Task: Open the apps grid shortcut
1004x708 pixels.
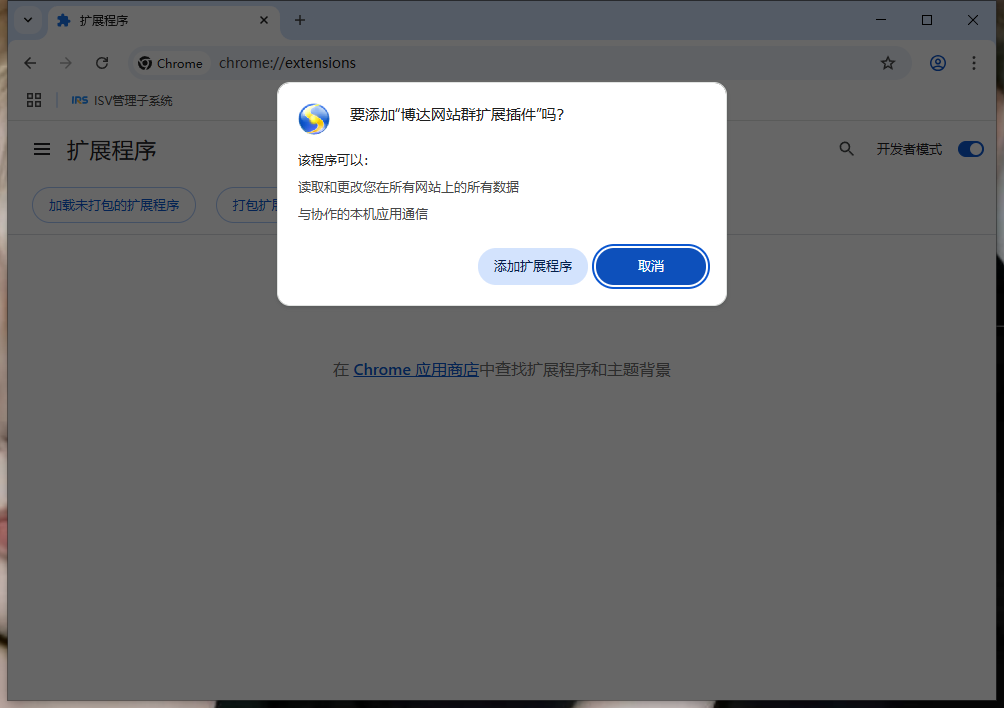Action: point(34,100)
